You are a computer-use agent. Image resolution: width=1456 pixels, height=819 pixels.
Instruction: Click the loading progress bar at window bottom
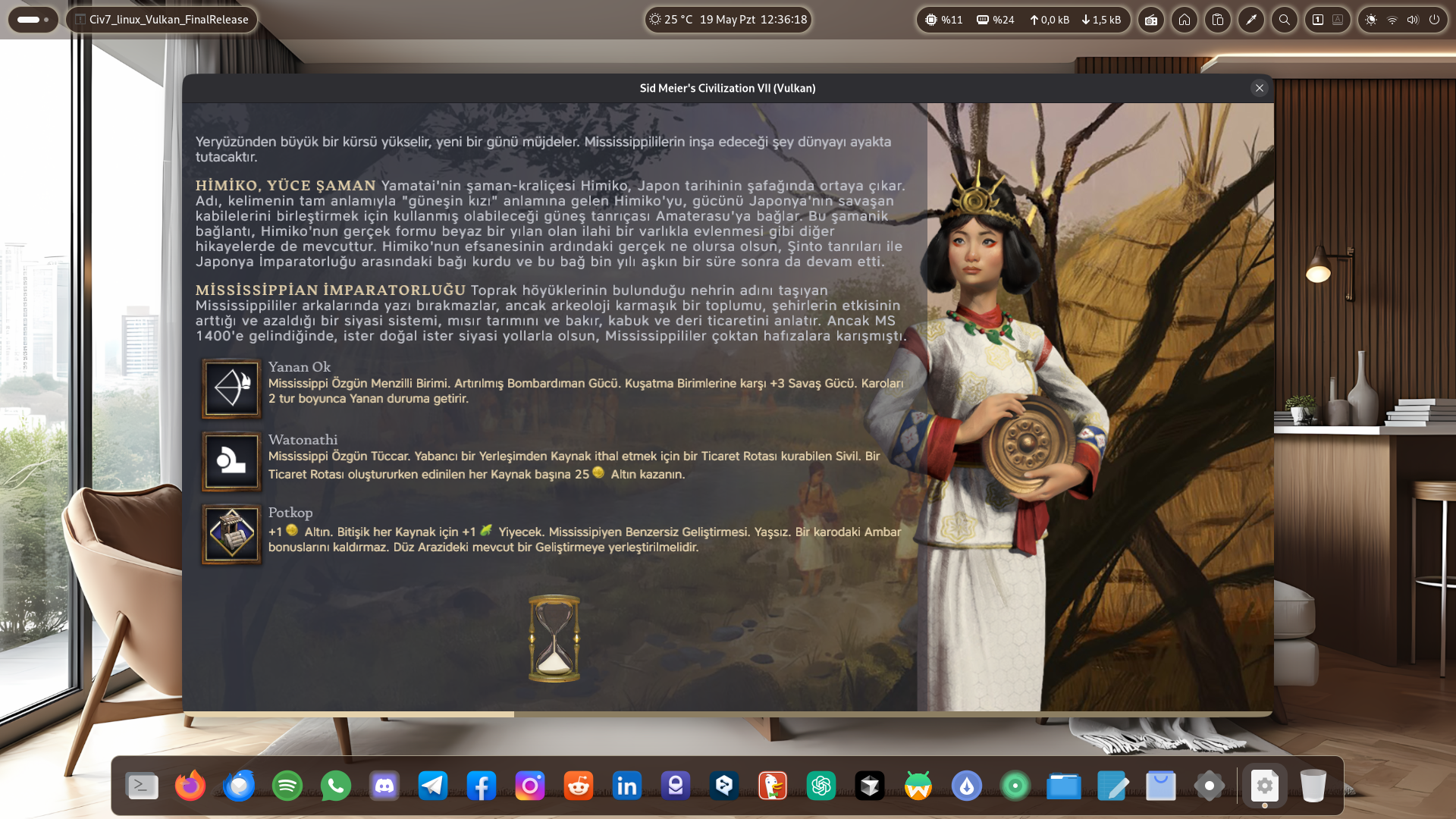coord(727,714)
